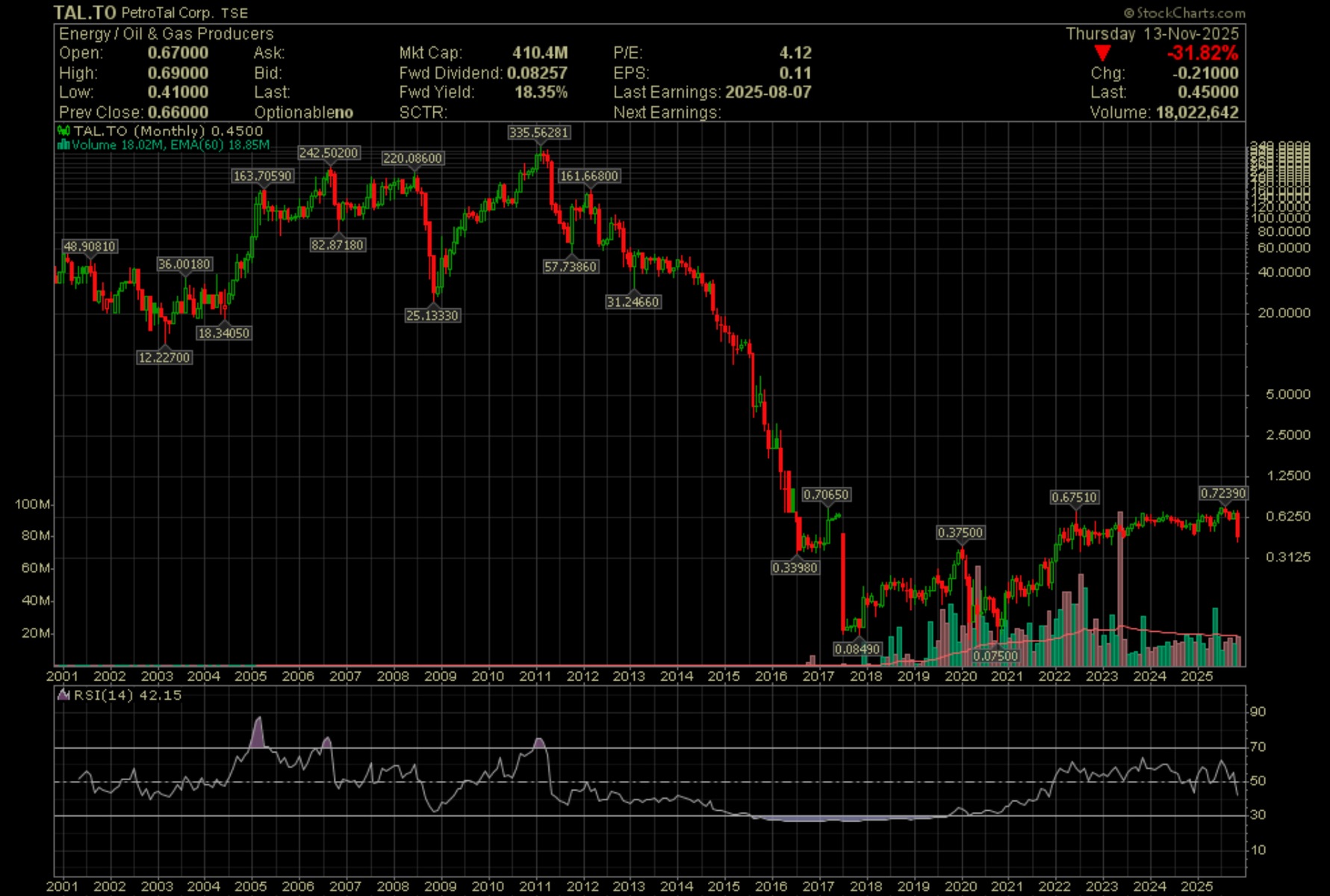Click the 0.67510 high price label

coord(1075,497)
